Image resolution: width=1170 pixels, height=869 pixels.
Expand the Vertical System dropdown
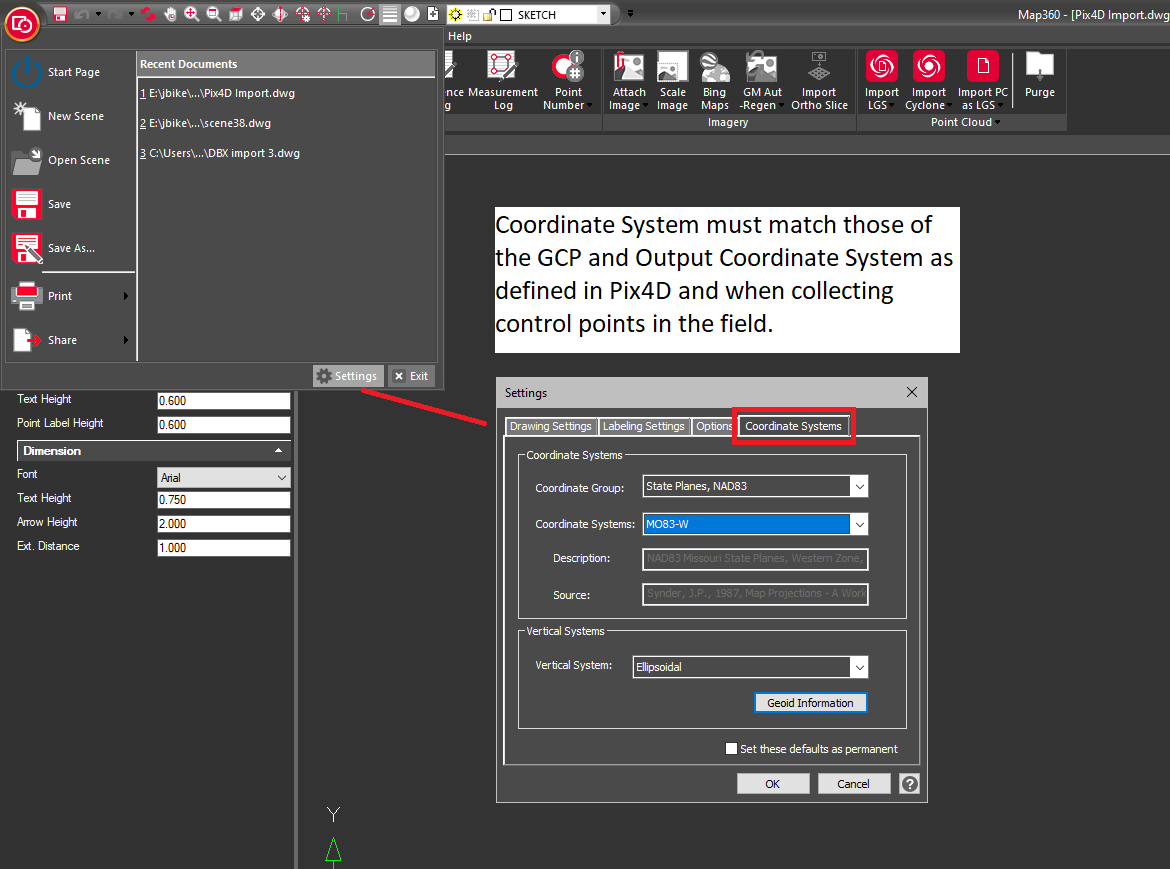pos(750,667)
